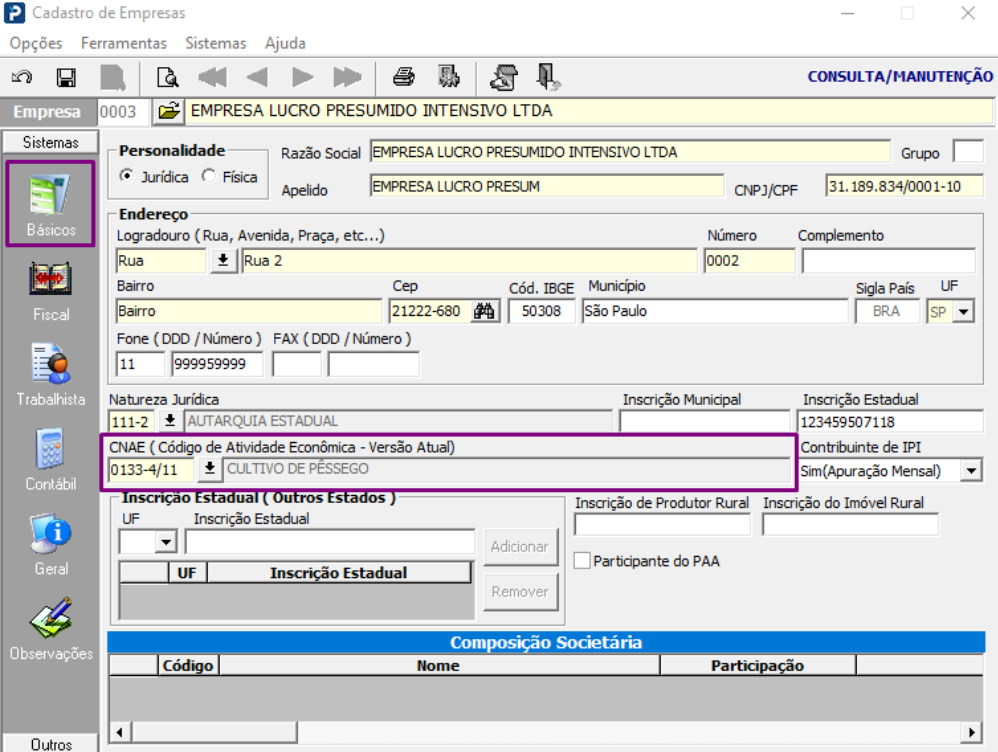The width and height of the screenshot is (998, 752).
Task: Open the Ferramentas menu
Action: [124, 43]
